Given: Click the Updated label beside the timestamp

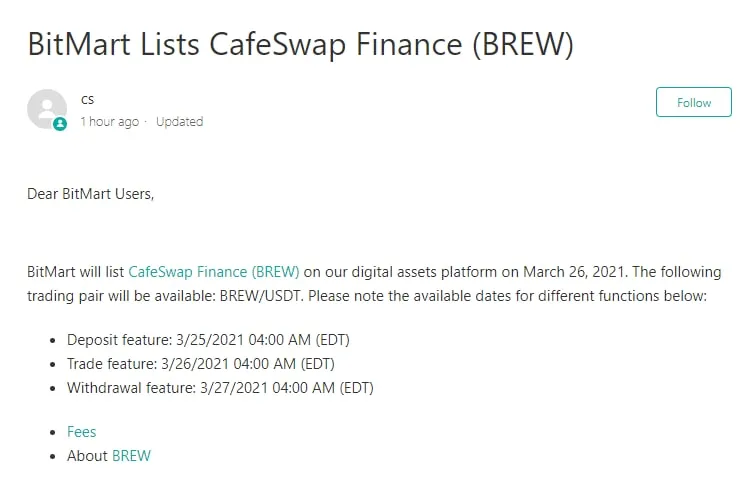Looking at the screenshot, I should (x=179, y=122).
